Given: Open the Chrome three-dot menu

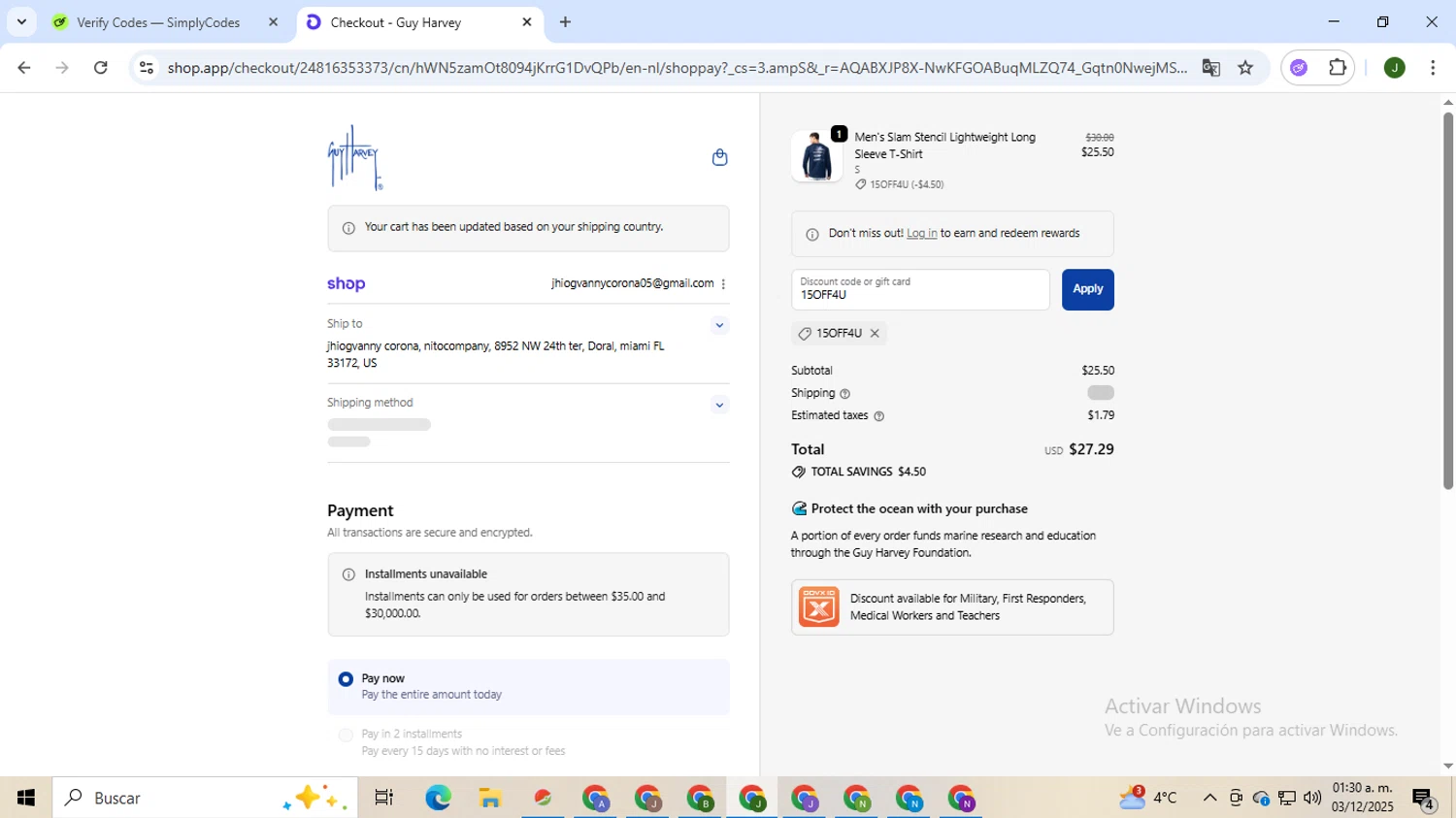Looking at the screenshot, I should [x=1433, y=67].
